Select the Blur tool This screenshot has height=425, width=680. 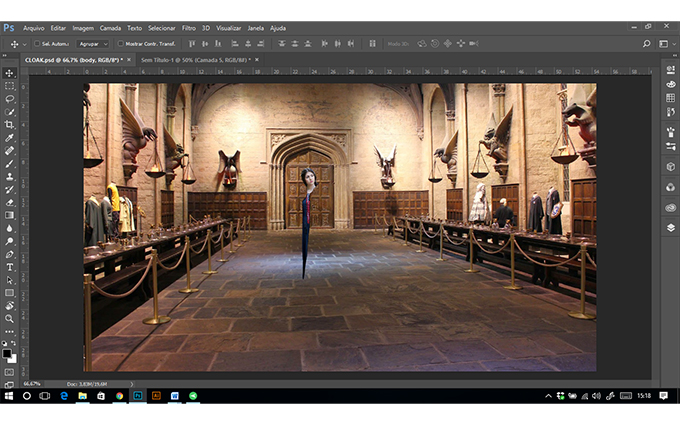pos(9,228)
